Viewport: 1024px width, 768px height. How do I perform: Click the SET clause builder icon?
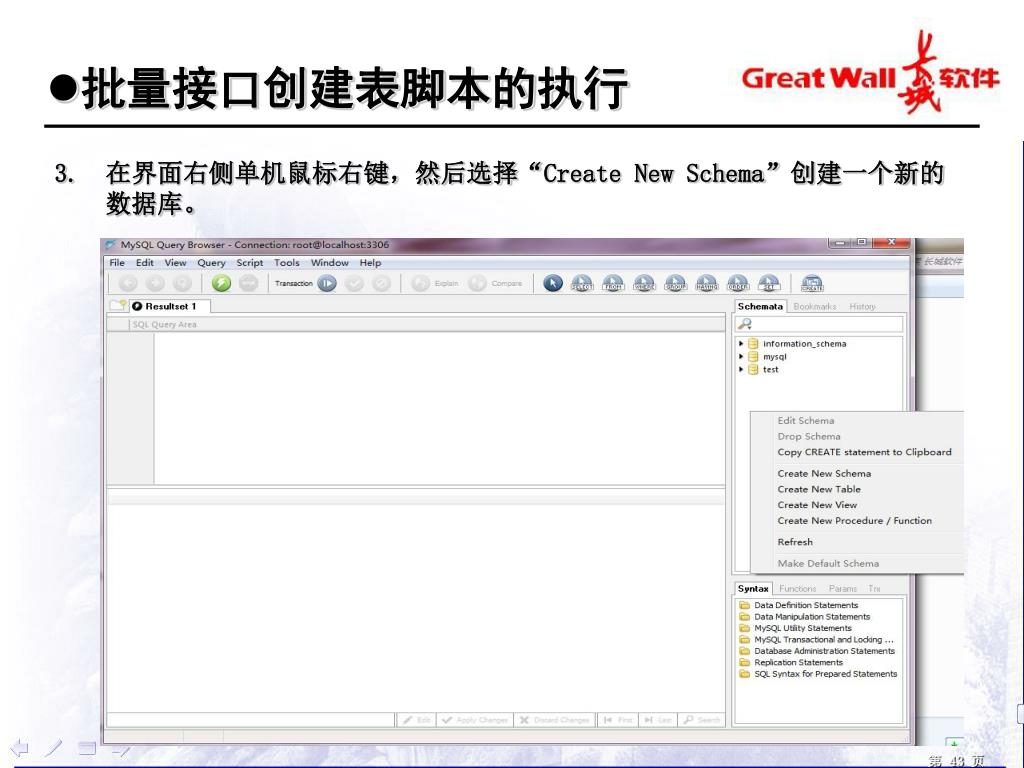click(x=769, y=283)
